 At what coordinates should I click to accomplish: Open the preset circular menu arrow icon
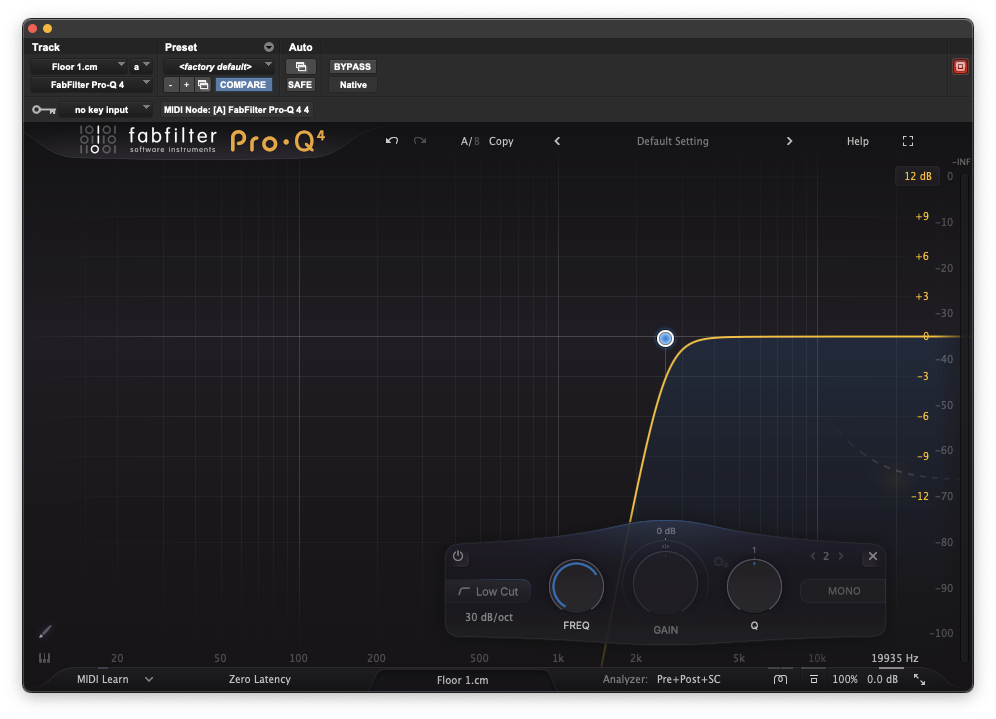click(x=269, y=47)
